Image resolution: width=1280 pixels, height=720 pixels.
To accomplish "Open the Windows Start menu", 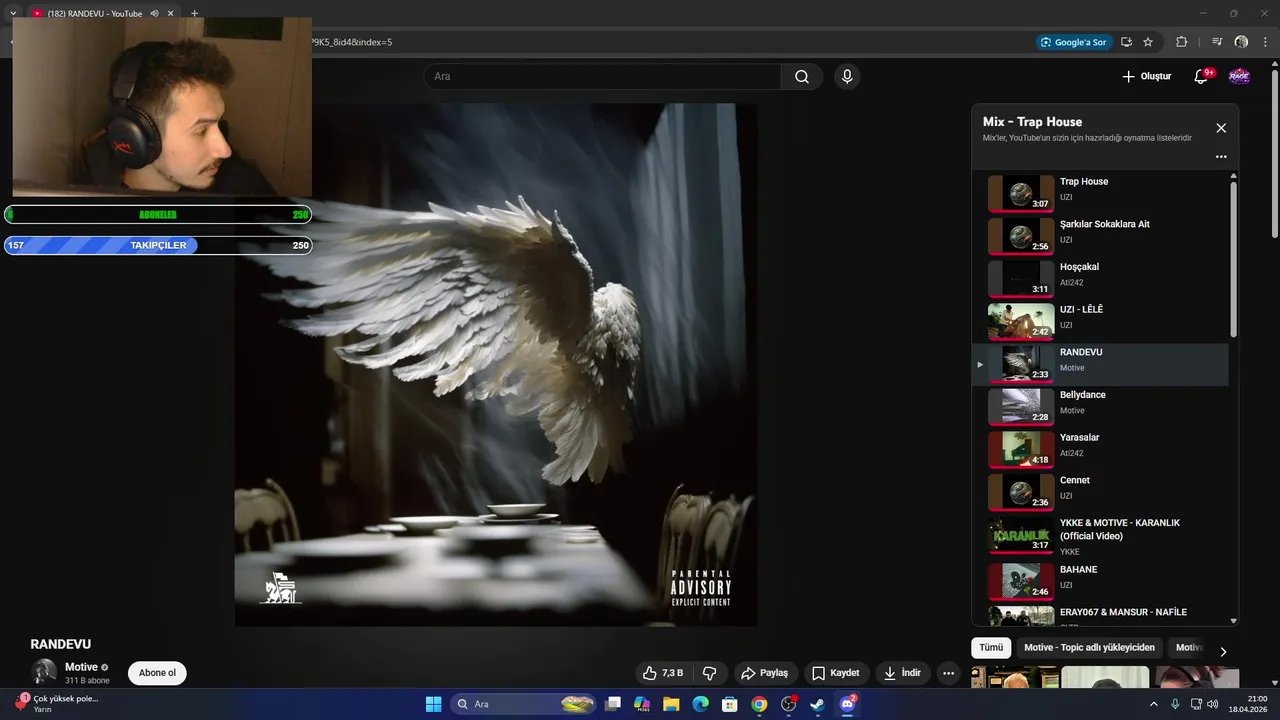I will (433, 704).
